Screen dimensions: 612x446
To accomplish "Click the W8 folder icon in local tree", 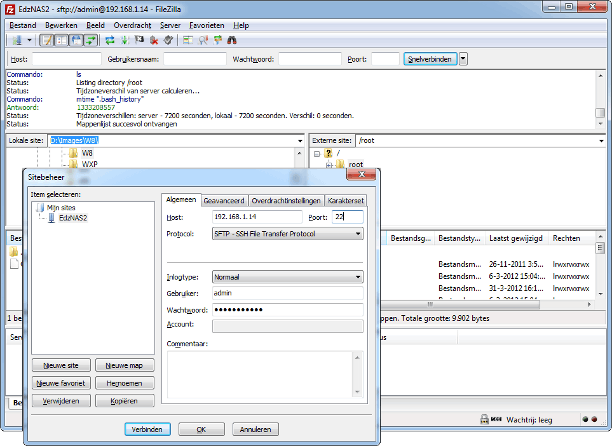I will click(x=73, y=153).
